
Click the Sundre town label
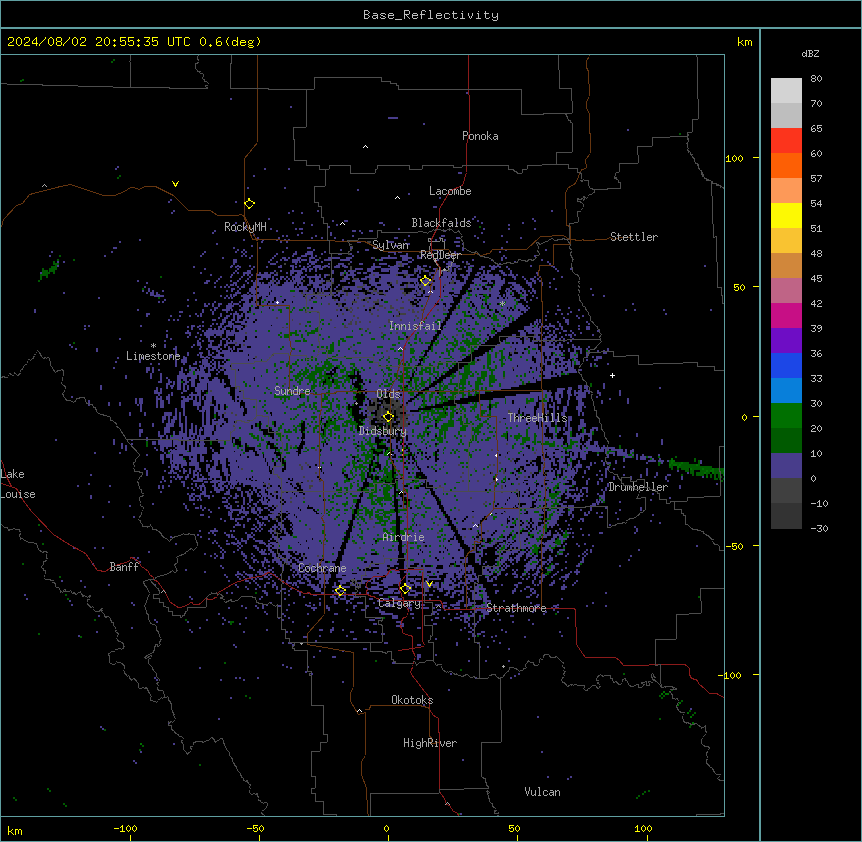click(x=292, y=391)
